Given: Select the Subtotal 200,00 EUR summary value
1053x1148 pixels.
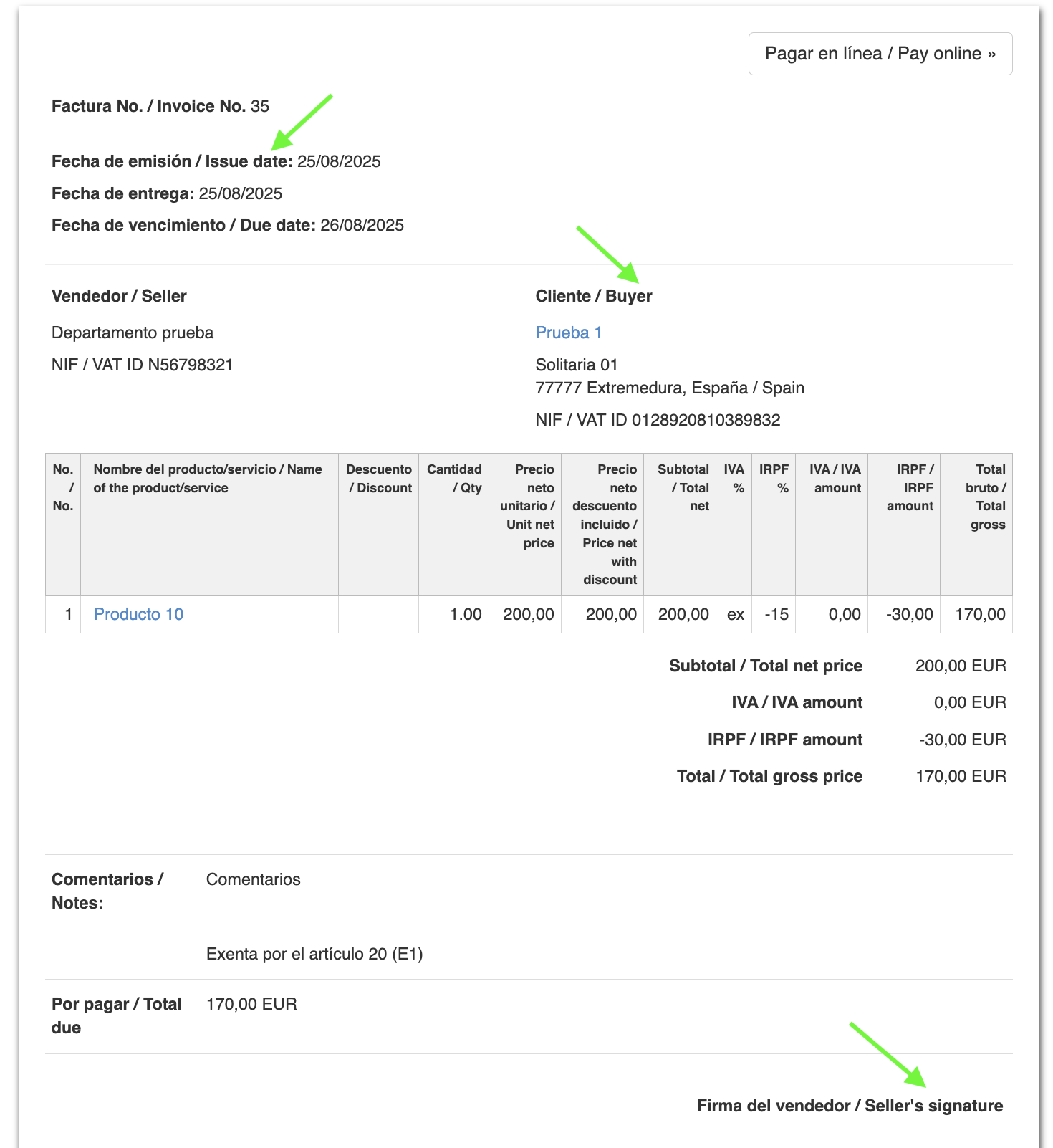Looking at the screenshot, I should 960,666.
